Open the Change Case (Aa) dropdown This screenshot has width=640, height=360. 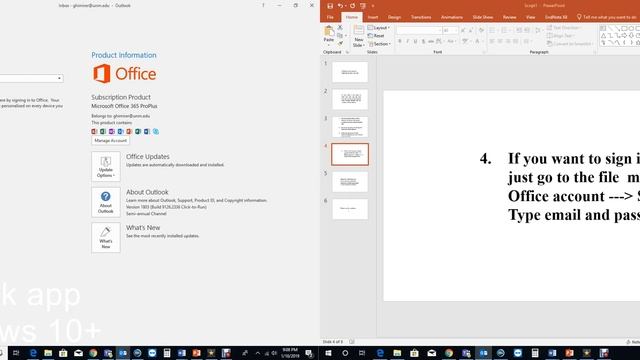point(451,41)
